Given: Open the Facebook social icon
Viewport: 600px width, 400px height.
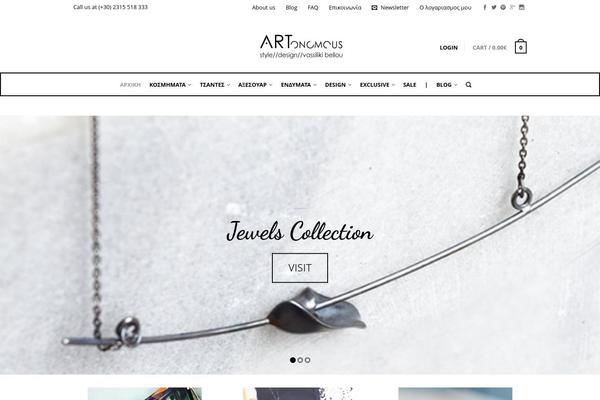Looking at the screenshot, I should click(x=484, y=7).
